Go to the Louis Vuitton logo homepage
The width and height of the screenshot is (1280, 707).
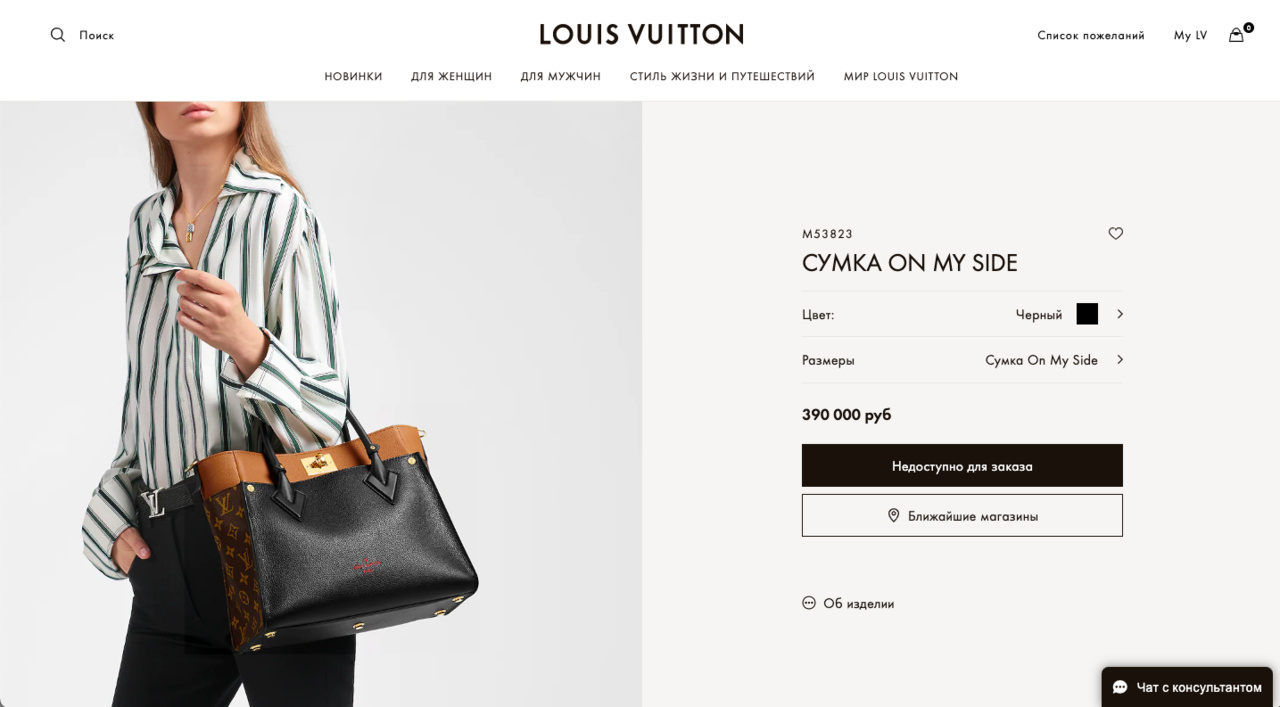point(641,35)
